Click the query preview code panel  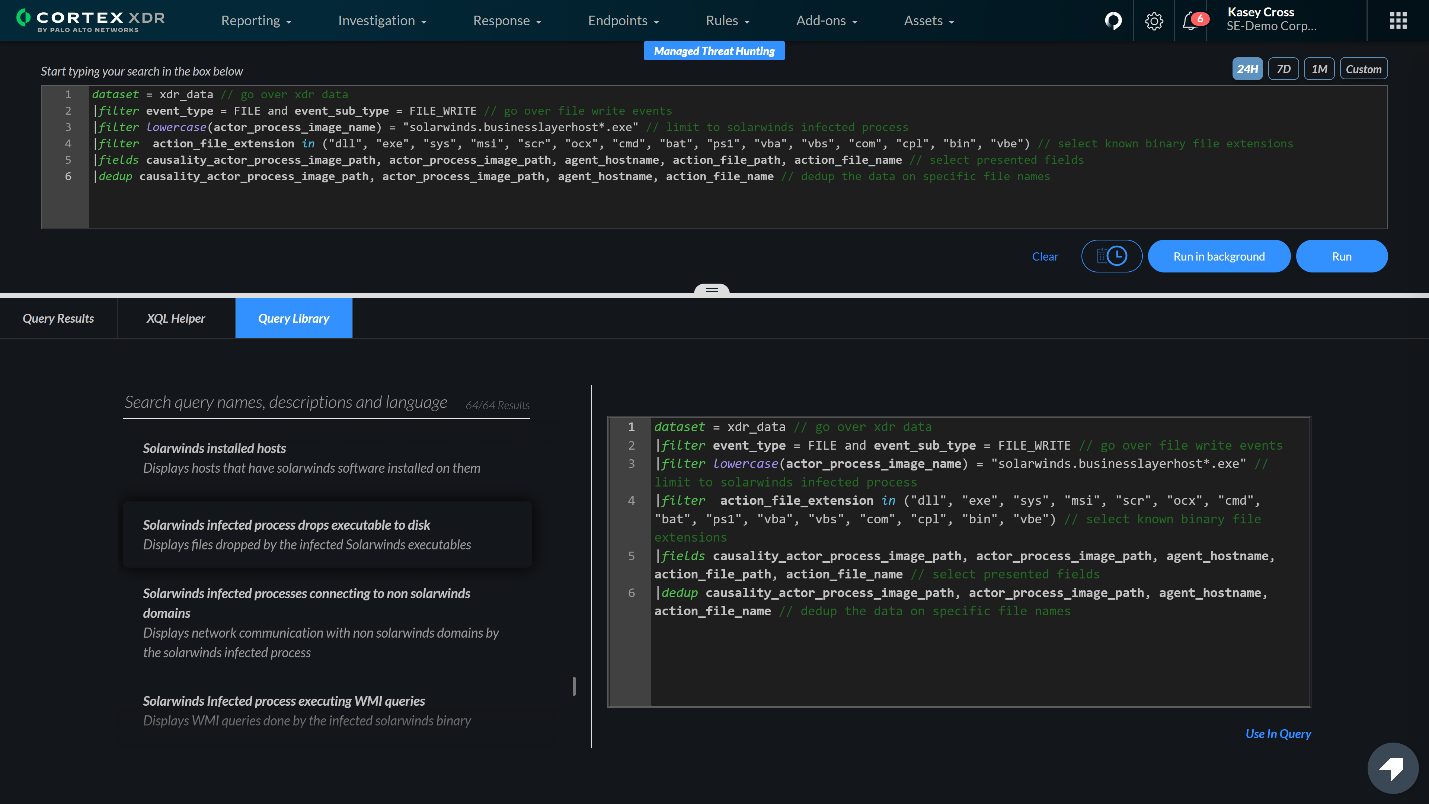point(959,562)
